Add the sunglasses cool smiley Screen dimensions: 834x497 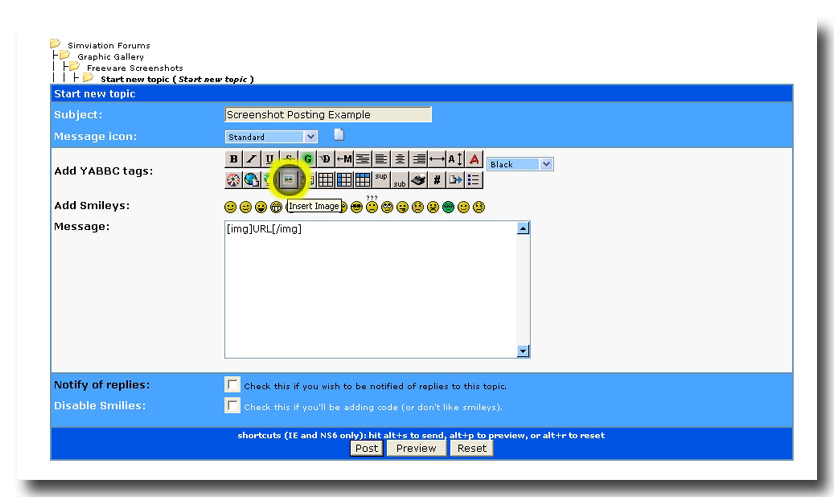click(x=357, y=207)
